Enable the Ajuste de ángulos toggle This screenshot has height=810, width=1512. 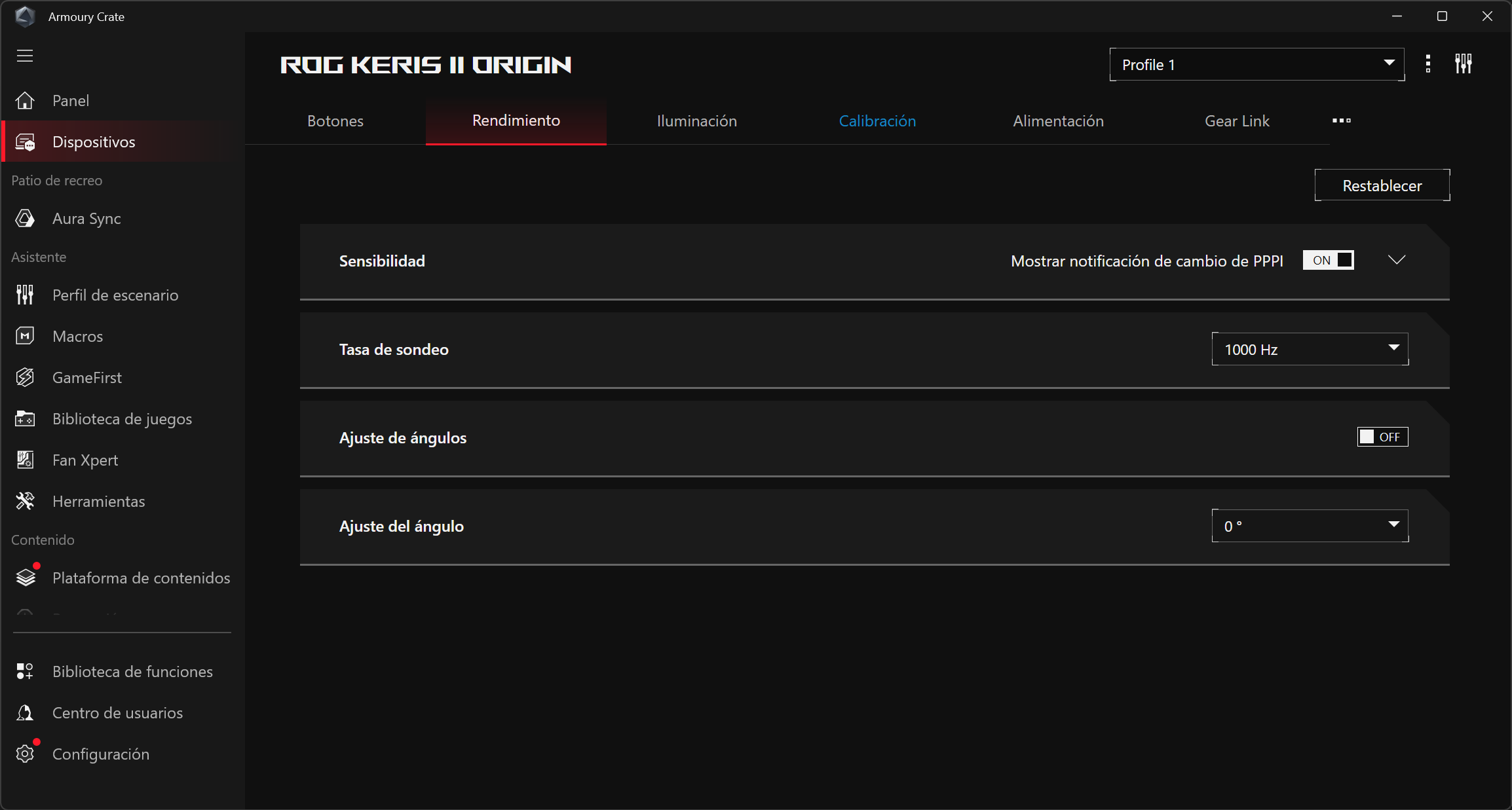(1382, 437)
